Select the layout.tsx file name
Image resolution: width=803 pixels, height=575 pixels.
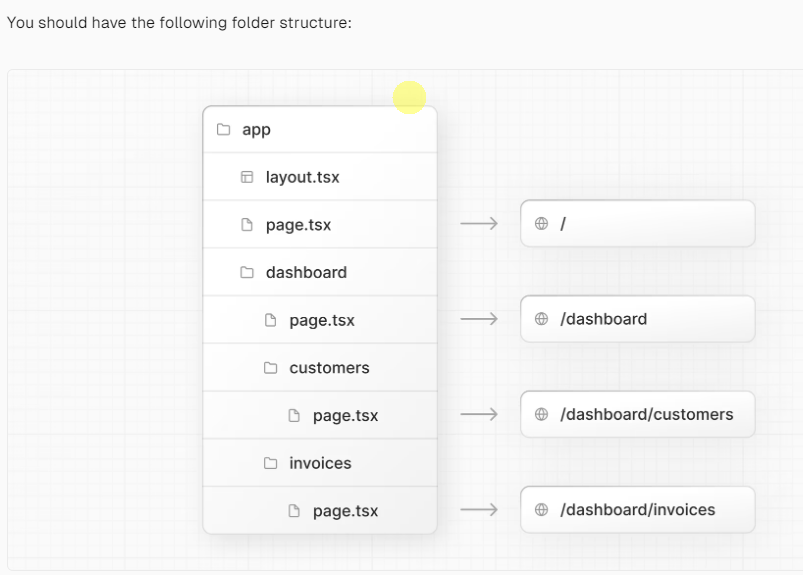302,178
